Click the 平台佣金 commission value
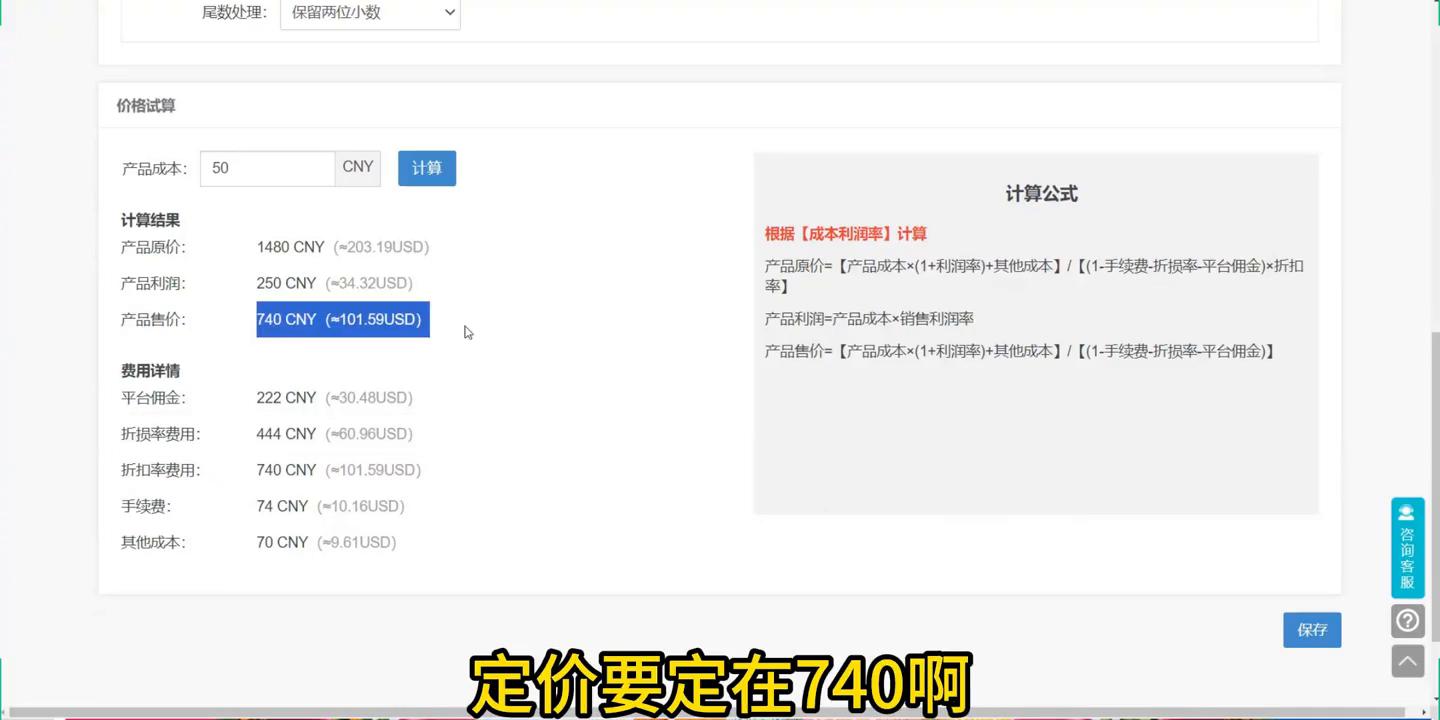The height and width of the screenshot is (720, 1440). [286, 397]
